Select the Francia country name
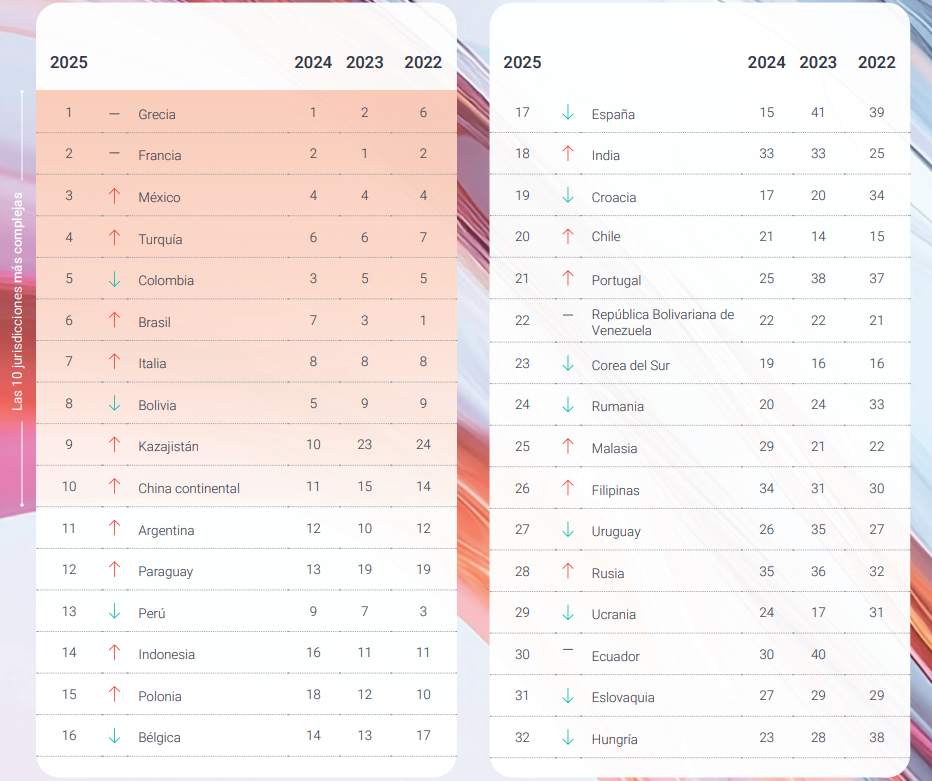932x781 pixels. click(160, 155)
